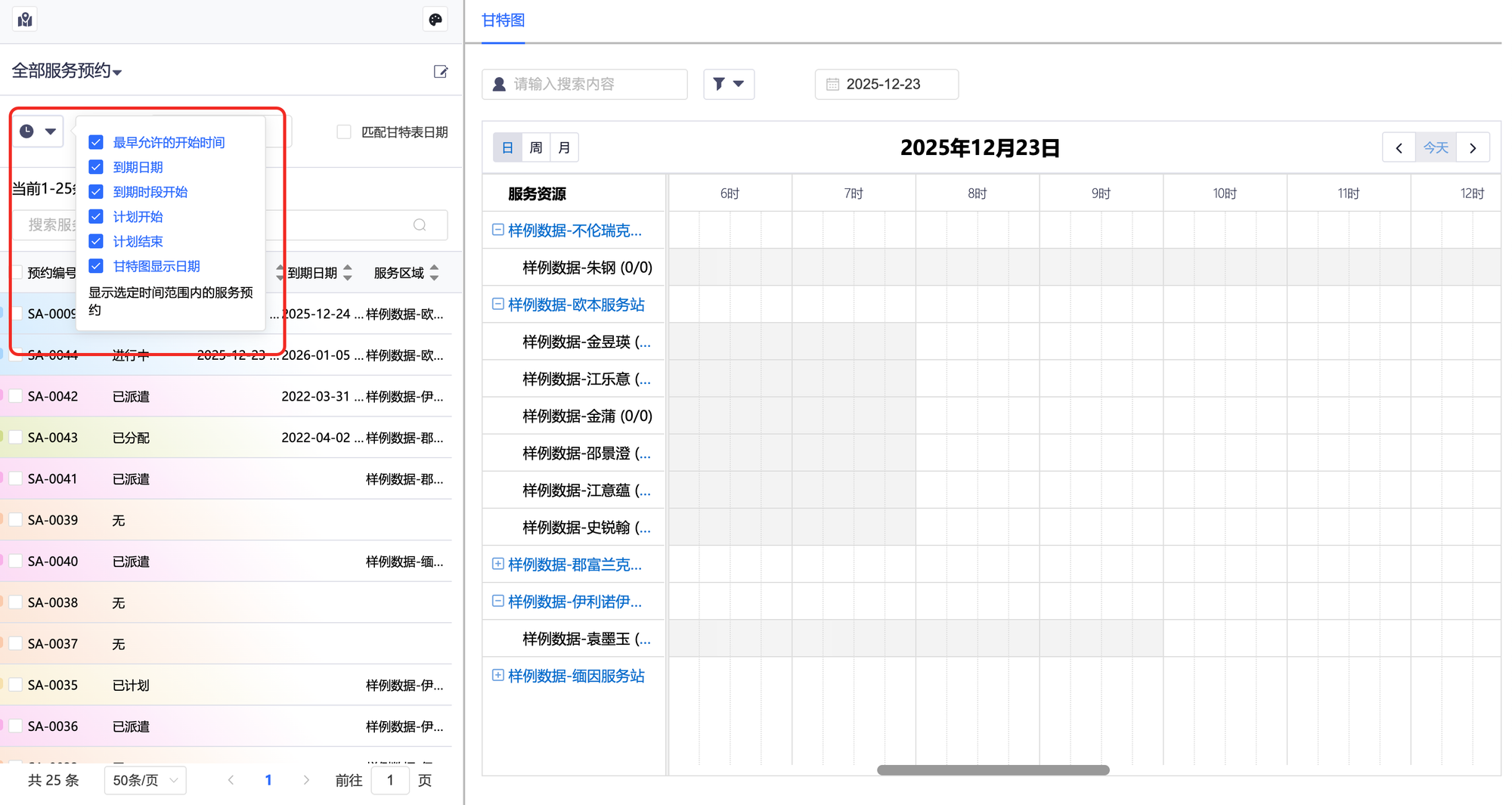Click the map icon in top-left corner
The width and height of the screenshot is (1512, 805).
[25, 20]
